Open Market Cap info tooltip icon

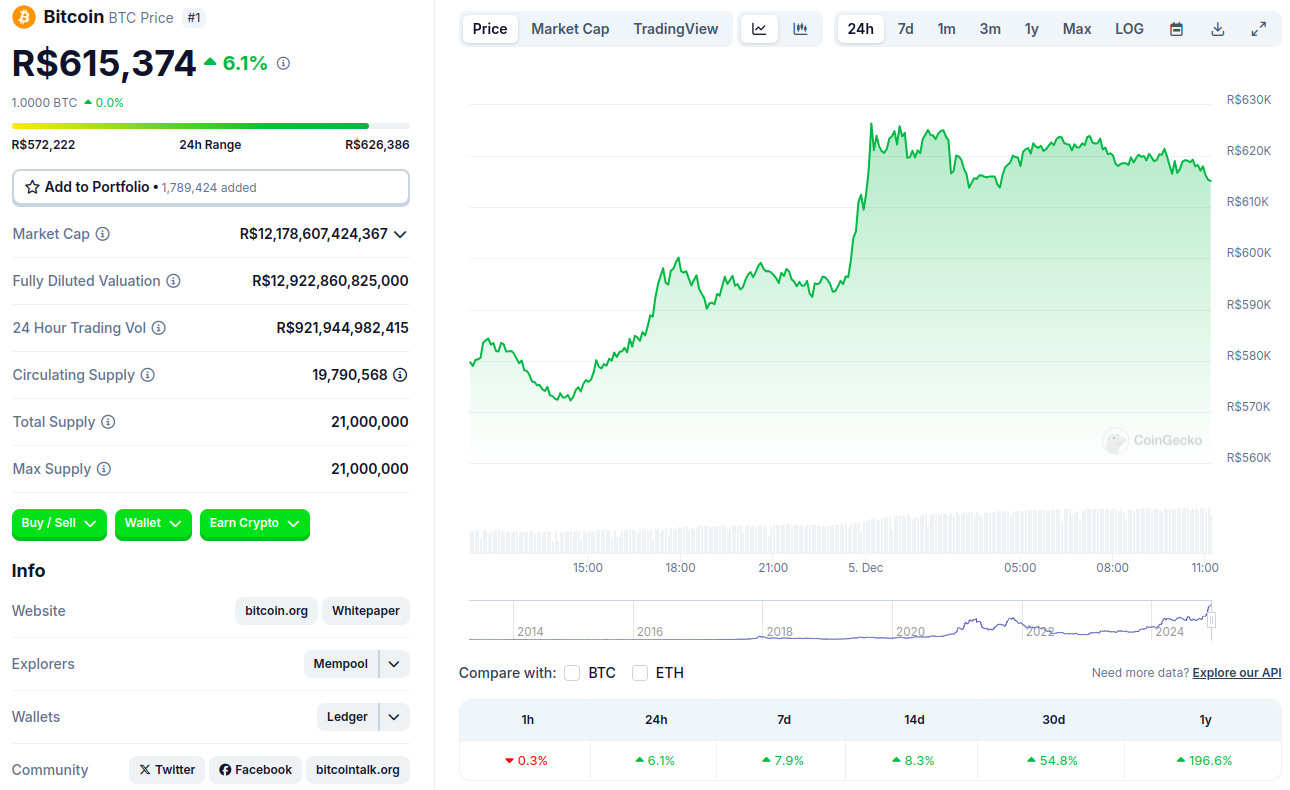click(x=102, y=234)
